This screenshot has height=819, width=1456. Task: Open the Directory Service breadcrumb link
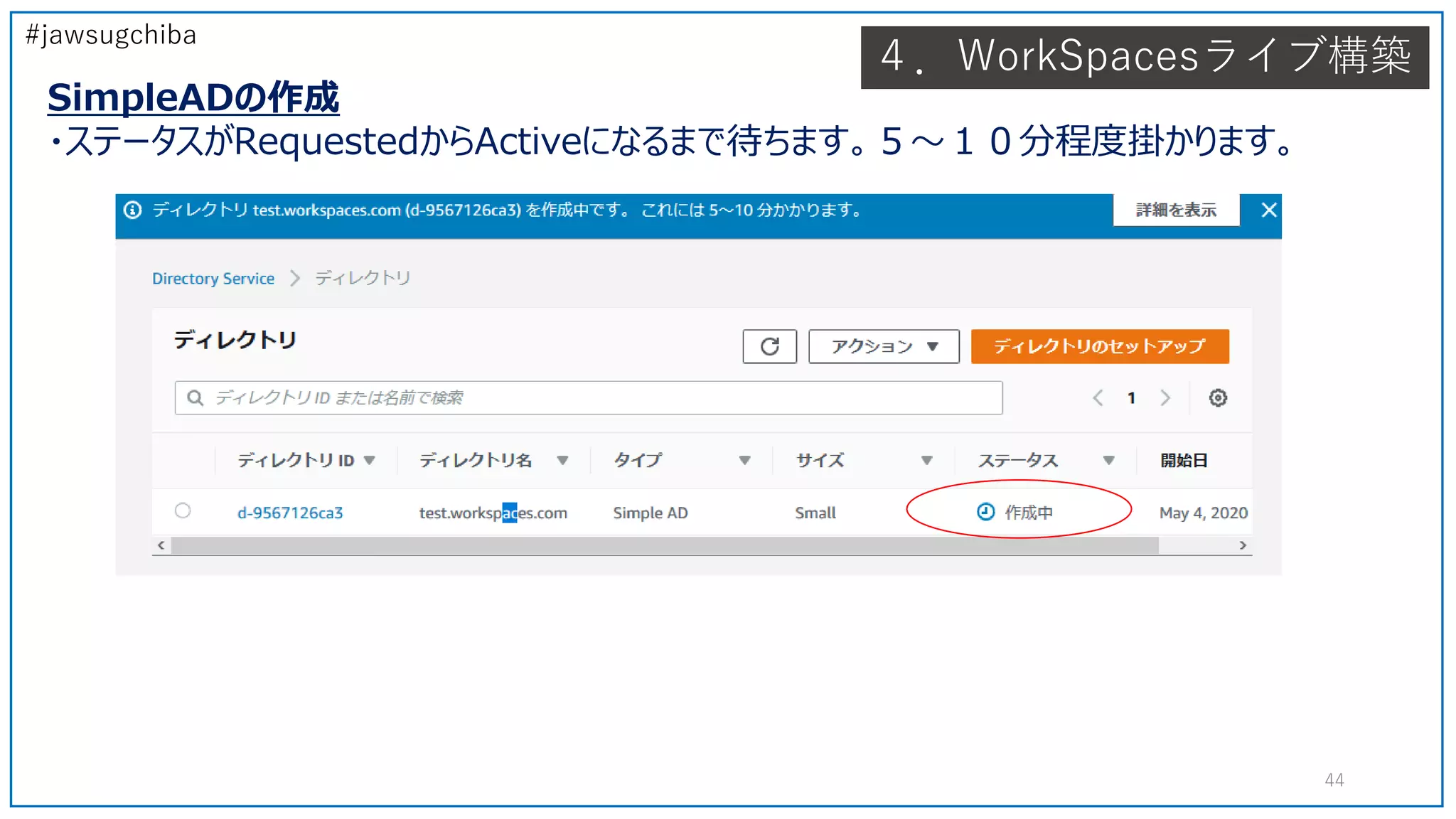coord(213,278)
